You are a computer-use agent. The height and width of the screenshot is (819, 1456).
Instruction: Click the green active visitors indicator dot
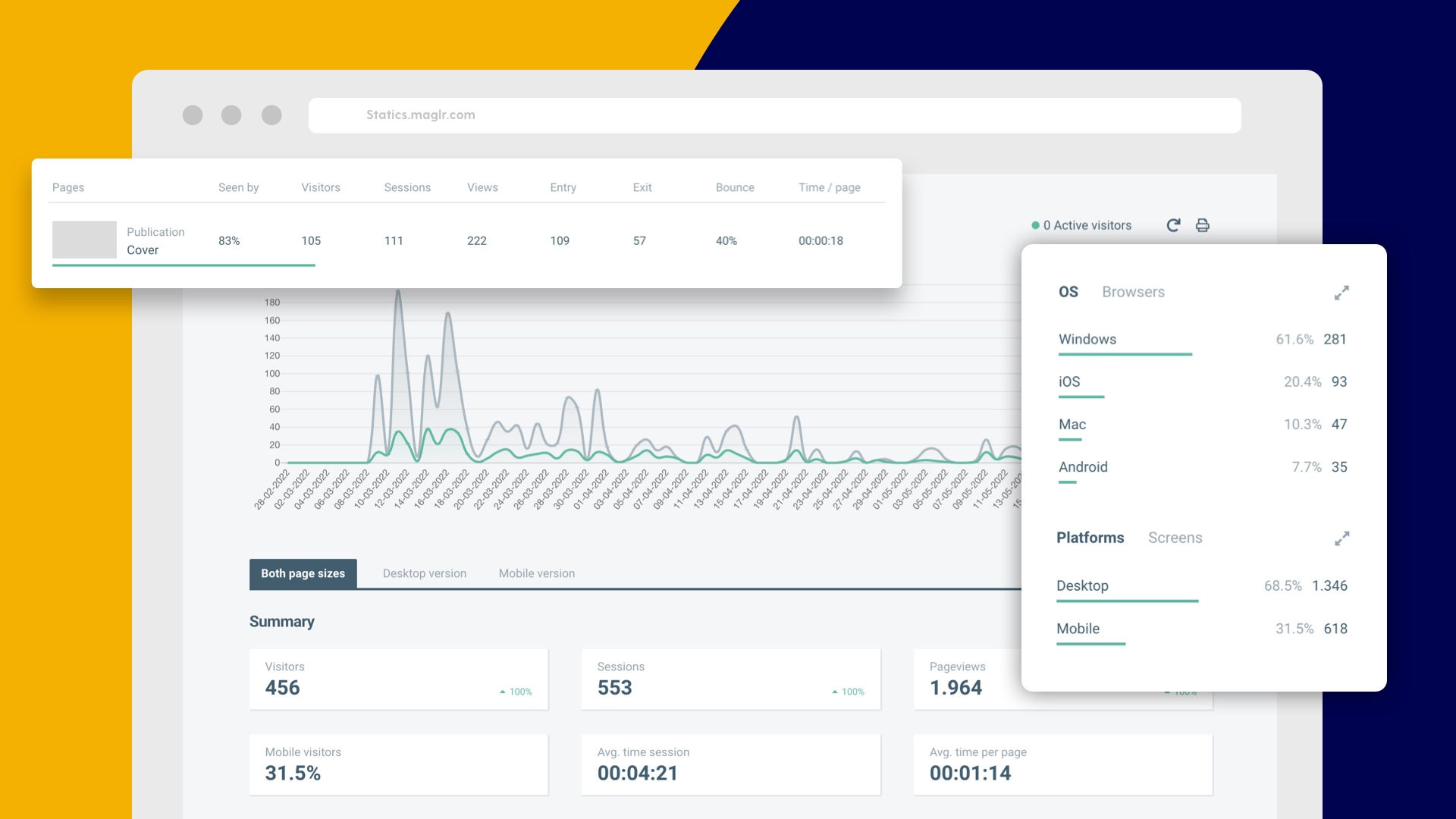coord(1034,225)
